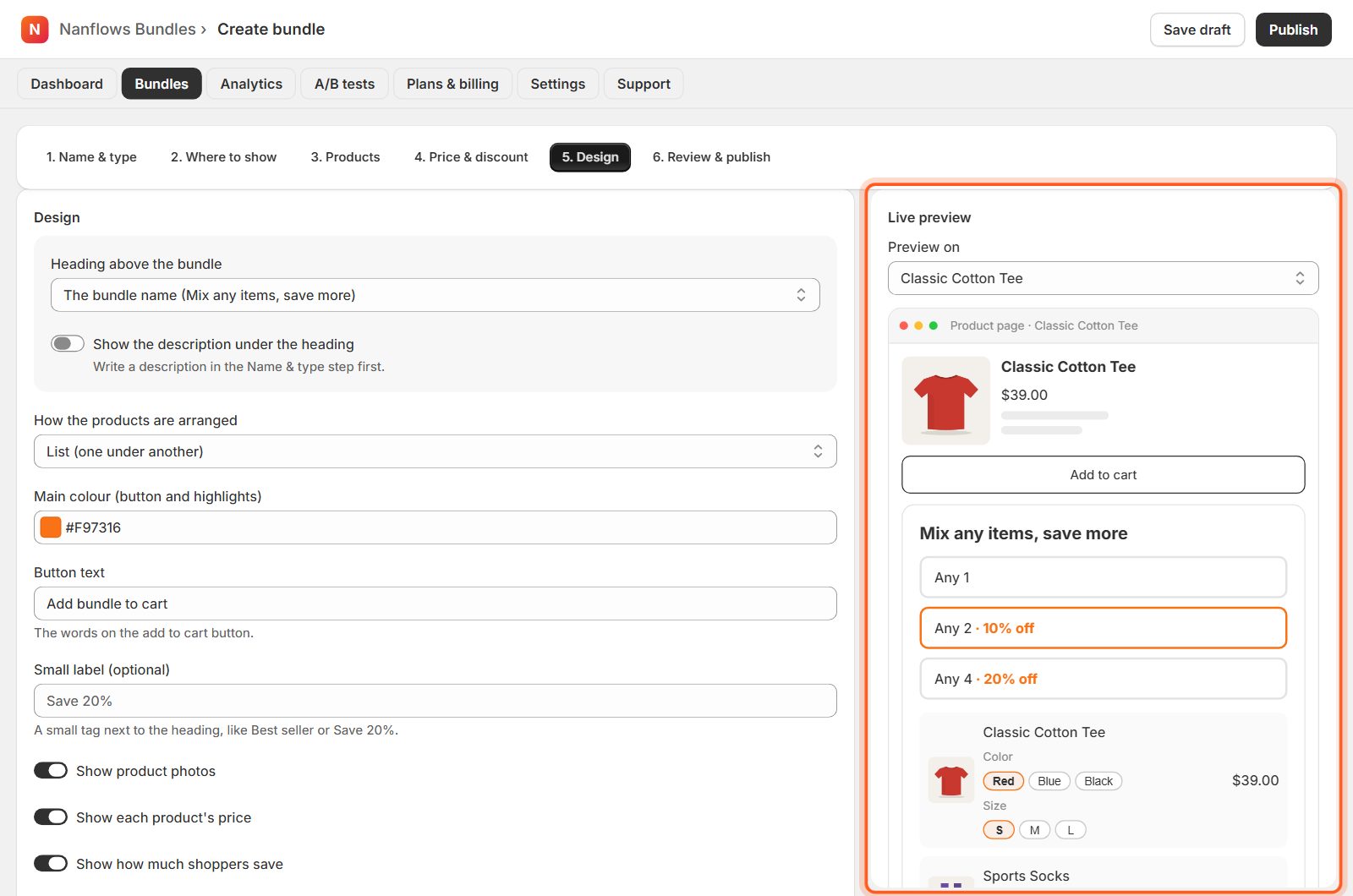Open the Support tab

644,84
